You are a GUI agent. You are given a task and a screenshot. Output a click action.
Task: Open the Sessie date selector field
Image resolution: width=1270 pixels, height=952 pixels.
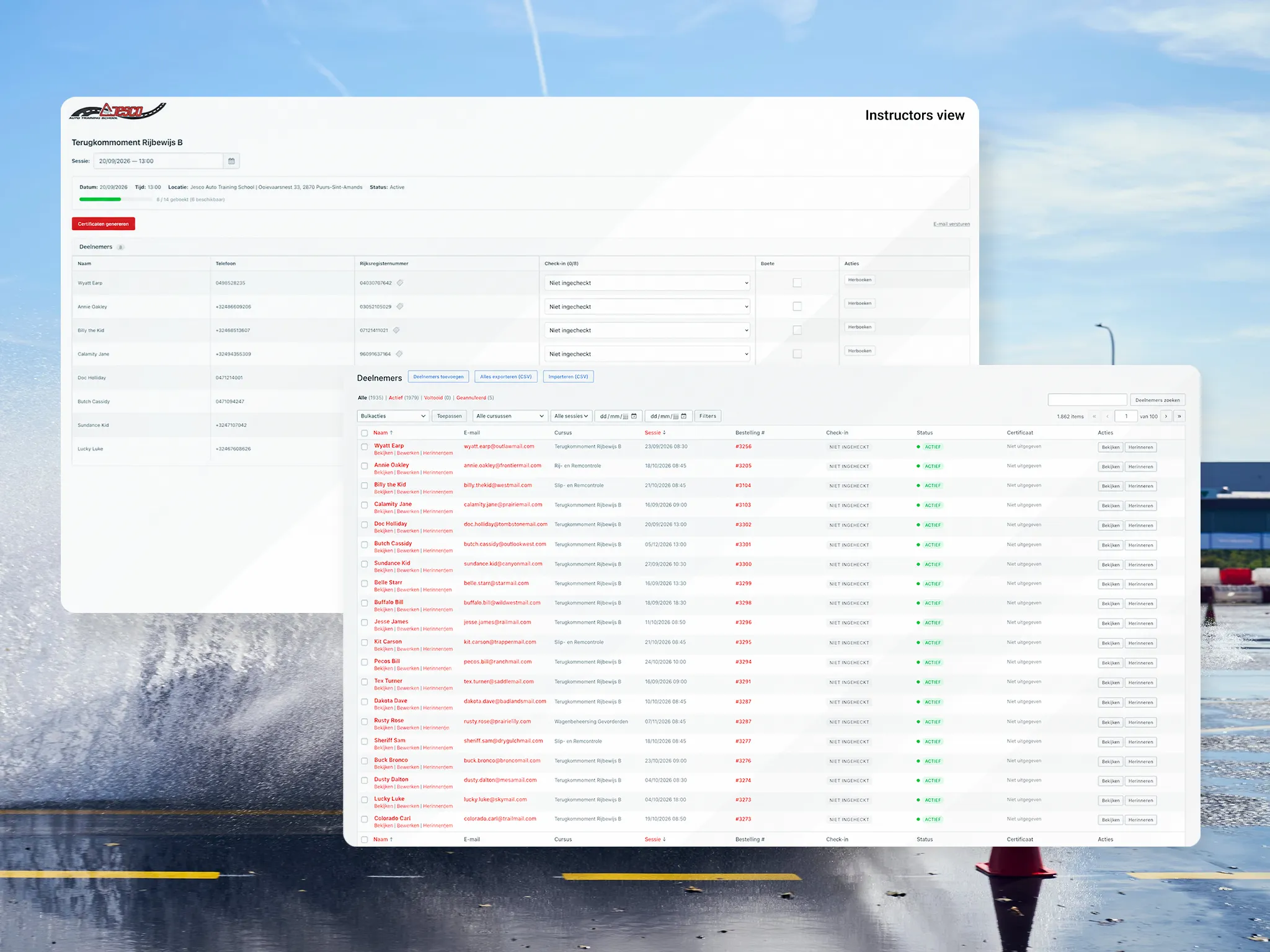[x=159, y=161]
